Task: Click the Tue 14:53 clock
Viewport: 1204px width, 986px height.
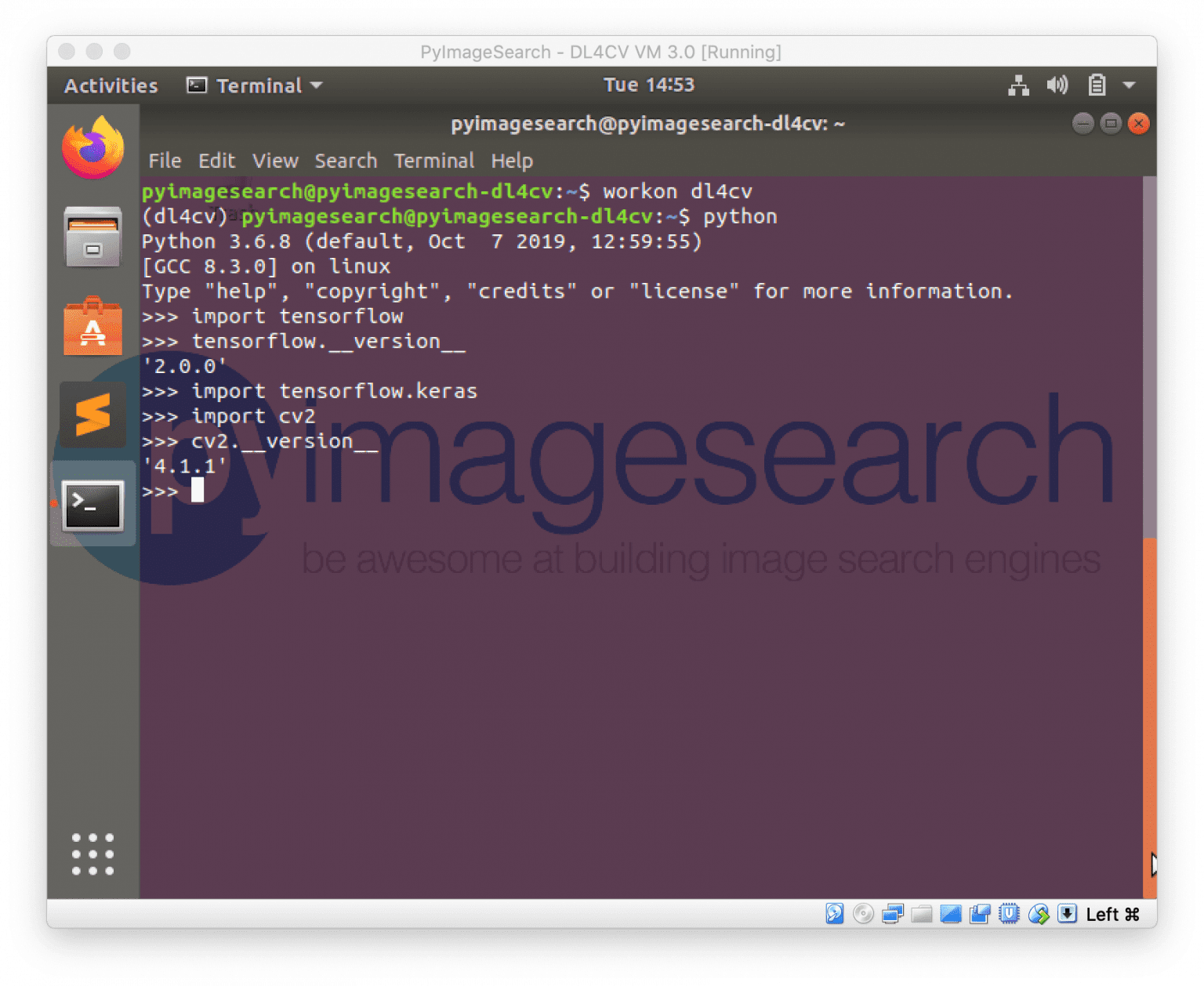Action: [x=649, y=85]
